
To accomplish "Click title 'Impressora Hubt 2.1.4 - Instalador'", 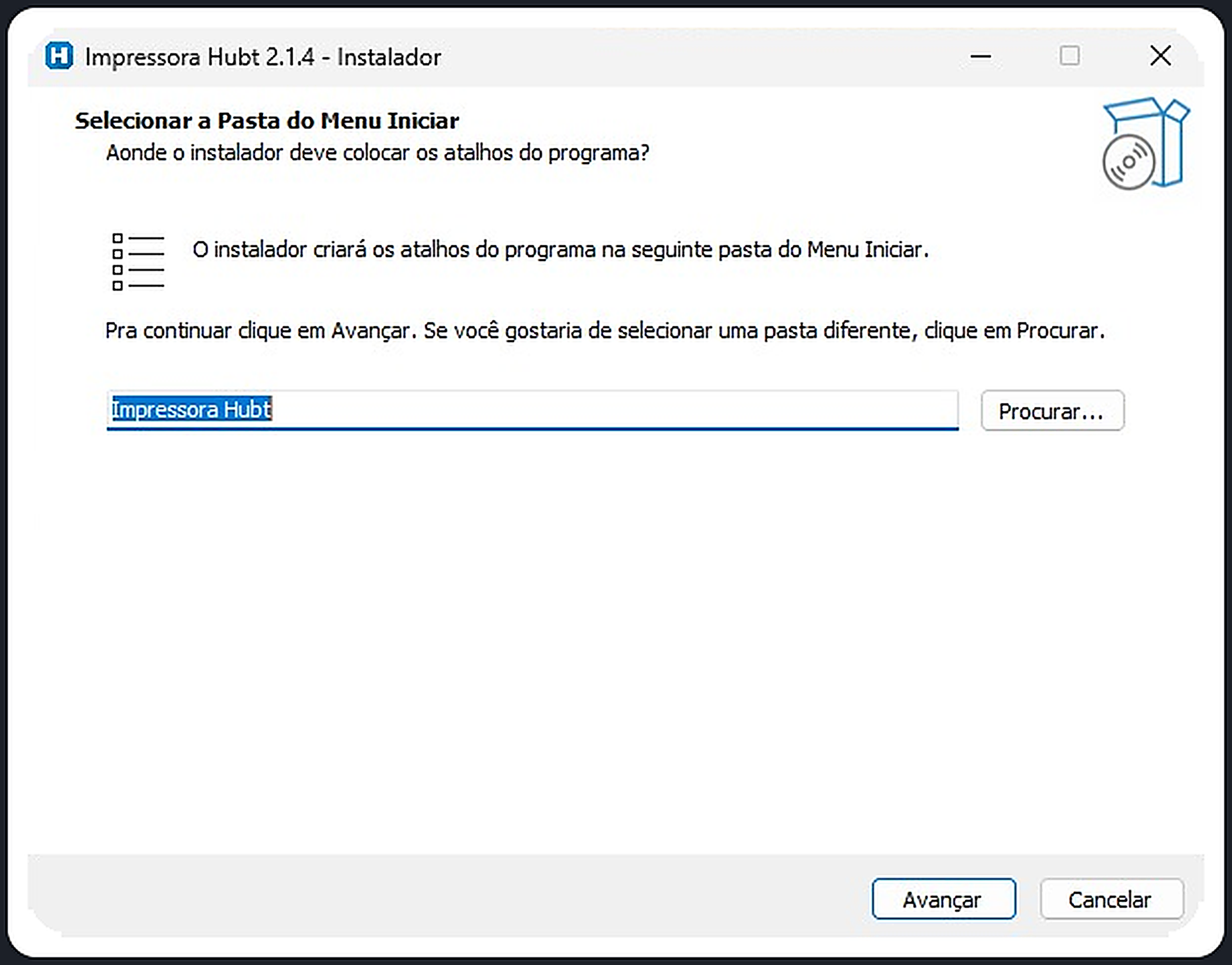I will (263, 58).
